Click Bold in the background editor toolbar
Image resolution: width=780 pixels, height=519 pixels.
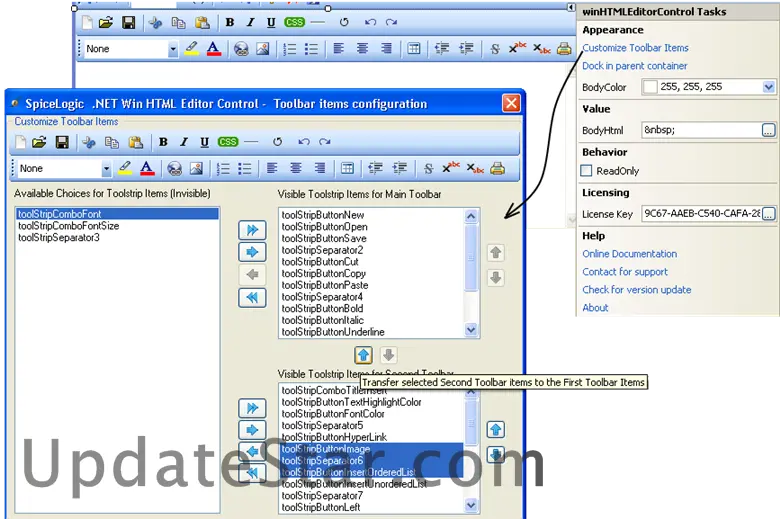(x=230, y=22)
